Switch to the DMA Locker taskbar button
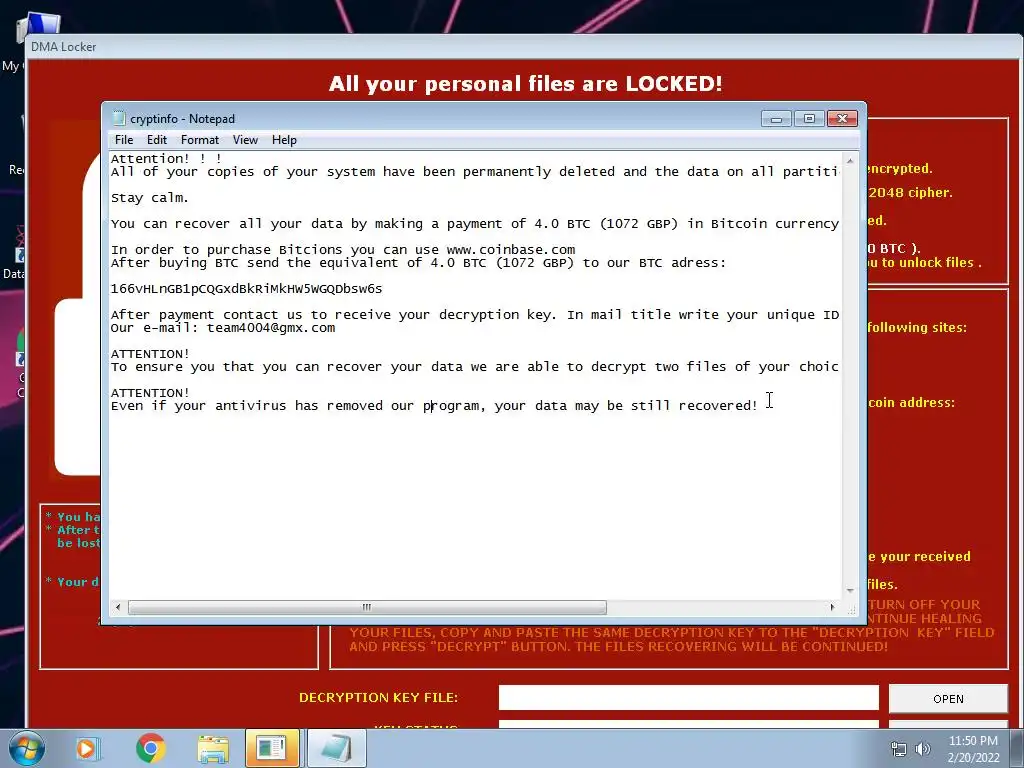This screenshot has width=1024, height=768. [272, 748]
